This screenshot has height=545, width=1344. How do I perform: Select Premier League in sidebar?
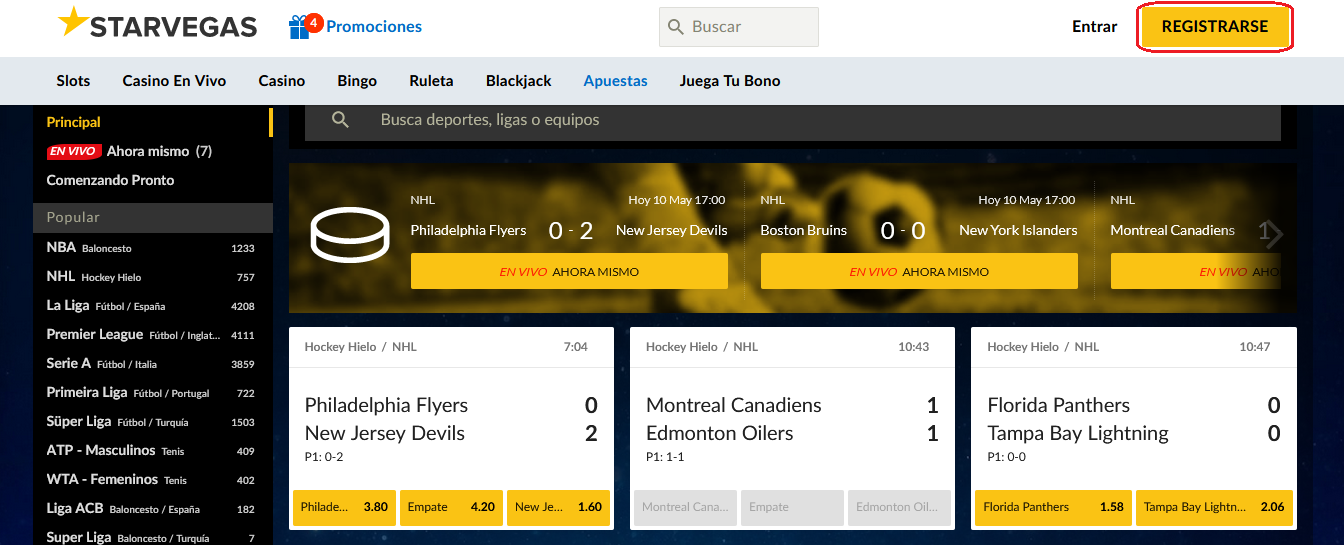(150, 335)
